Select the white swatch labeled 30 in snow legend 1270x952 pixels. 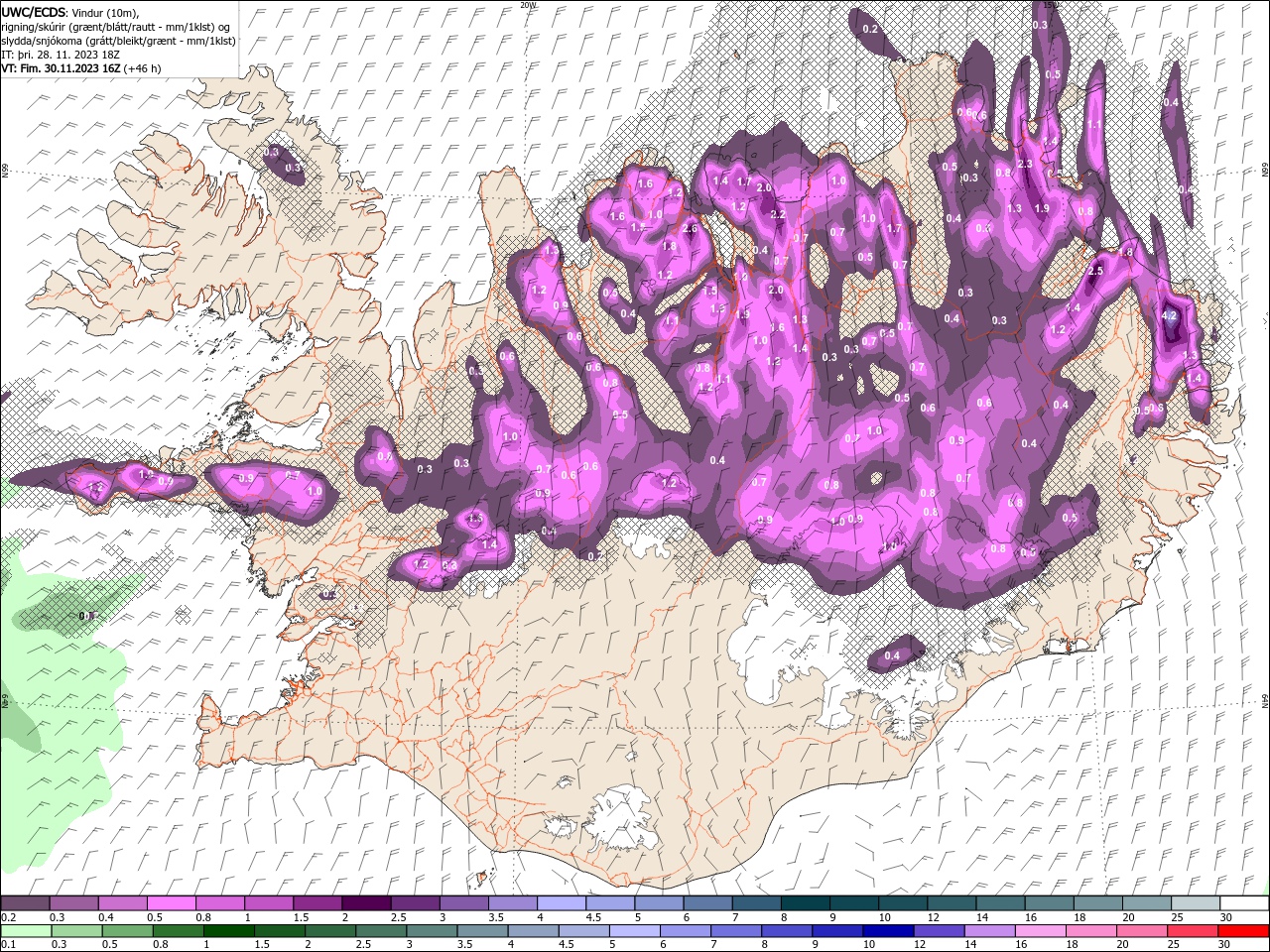coord(1243,903)
